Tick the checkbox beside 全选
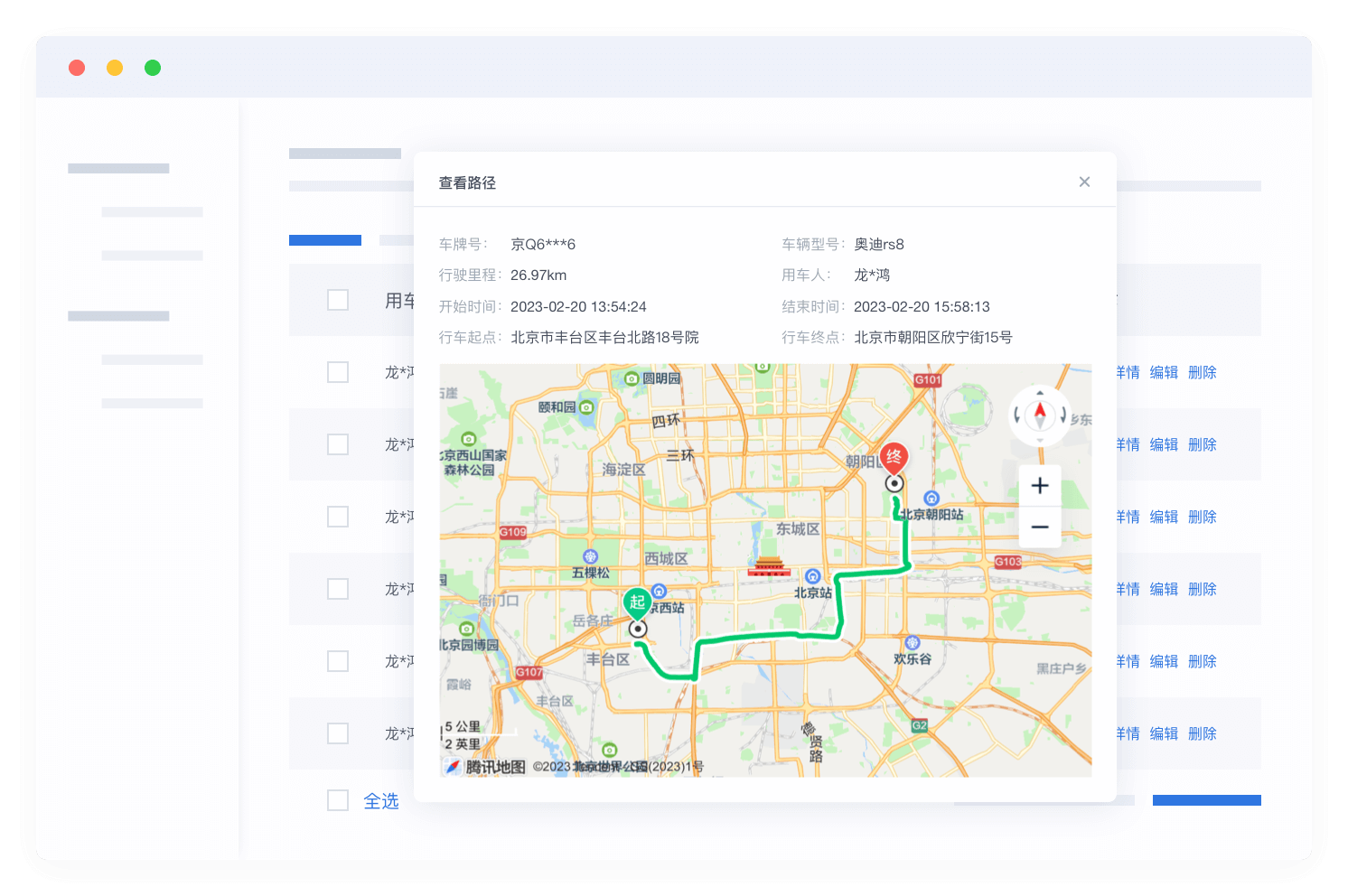The height and width of the screenshot is (896, 1348). [x=338, y=800]
